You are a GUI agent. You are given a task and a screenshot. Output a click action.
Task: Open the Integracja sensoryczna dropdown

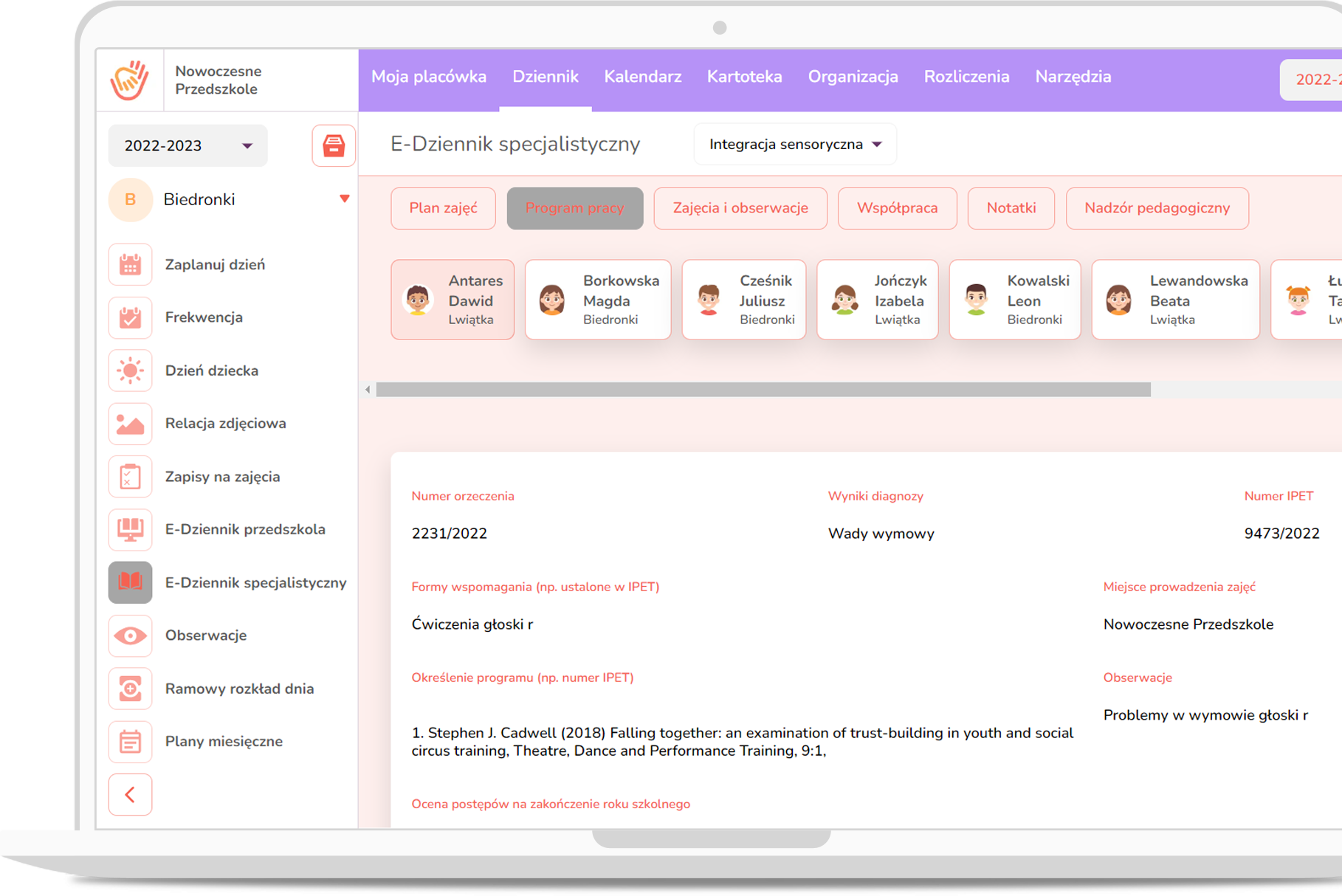click(x=794, y=144)
